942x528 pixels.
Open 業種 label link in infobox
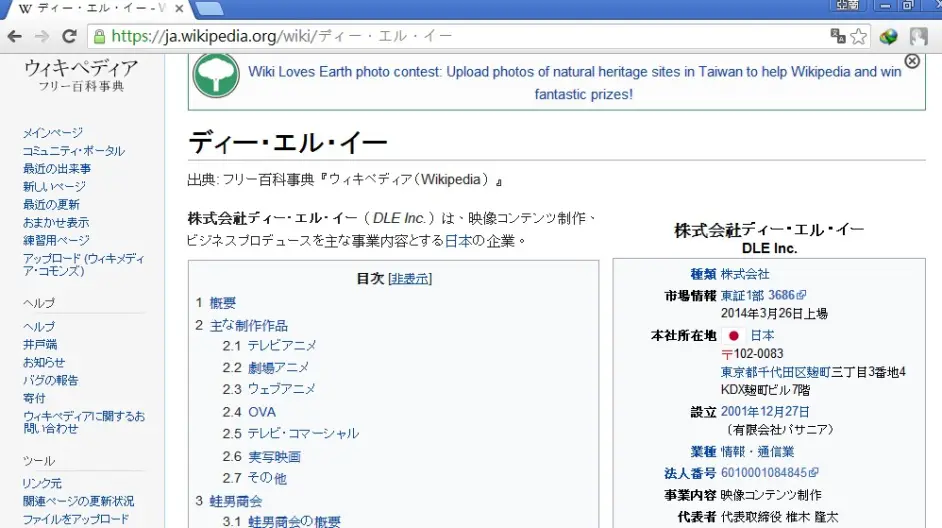[703, 452]
